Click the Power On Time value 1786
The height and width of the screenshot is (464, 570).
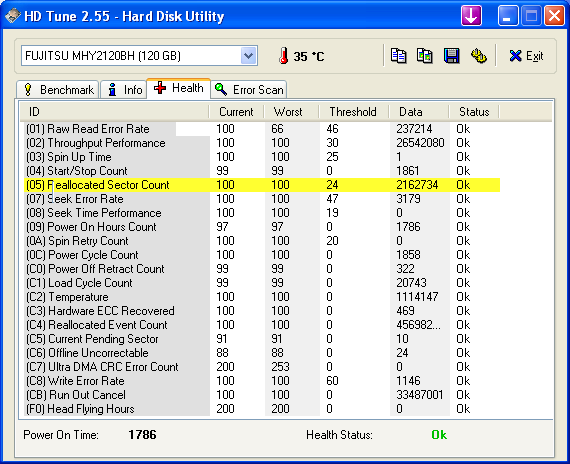pyautogui.click(x=142, y=435)
